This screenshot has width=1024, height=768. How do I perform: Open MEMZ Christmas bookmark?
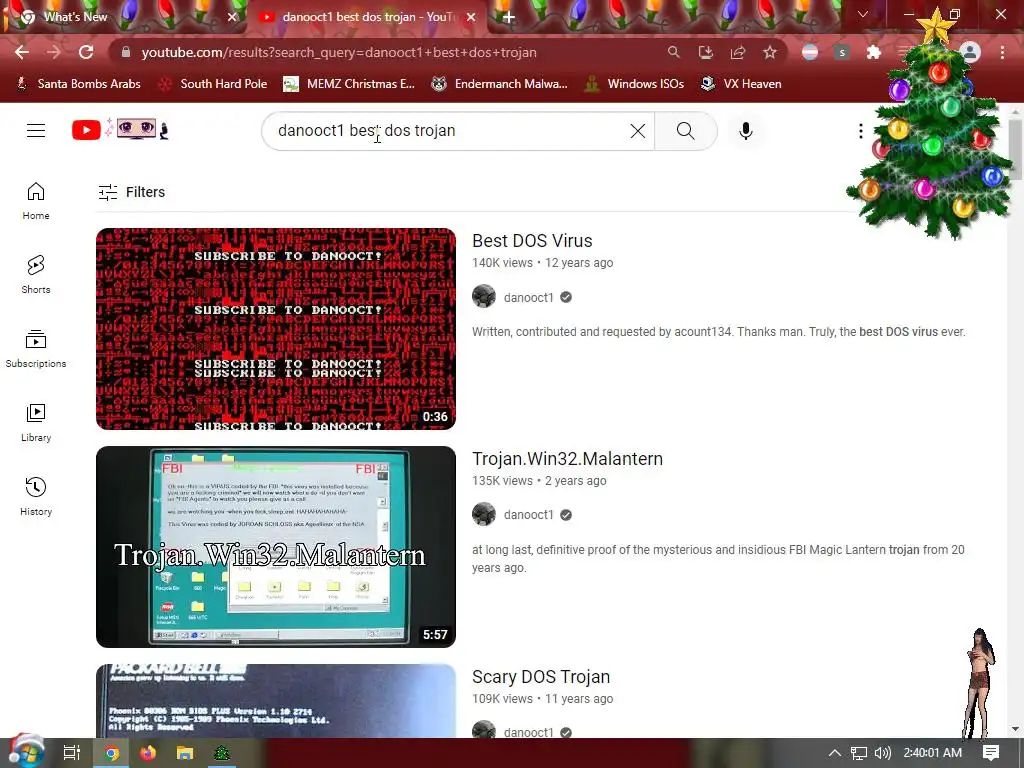349,84
